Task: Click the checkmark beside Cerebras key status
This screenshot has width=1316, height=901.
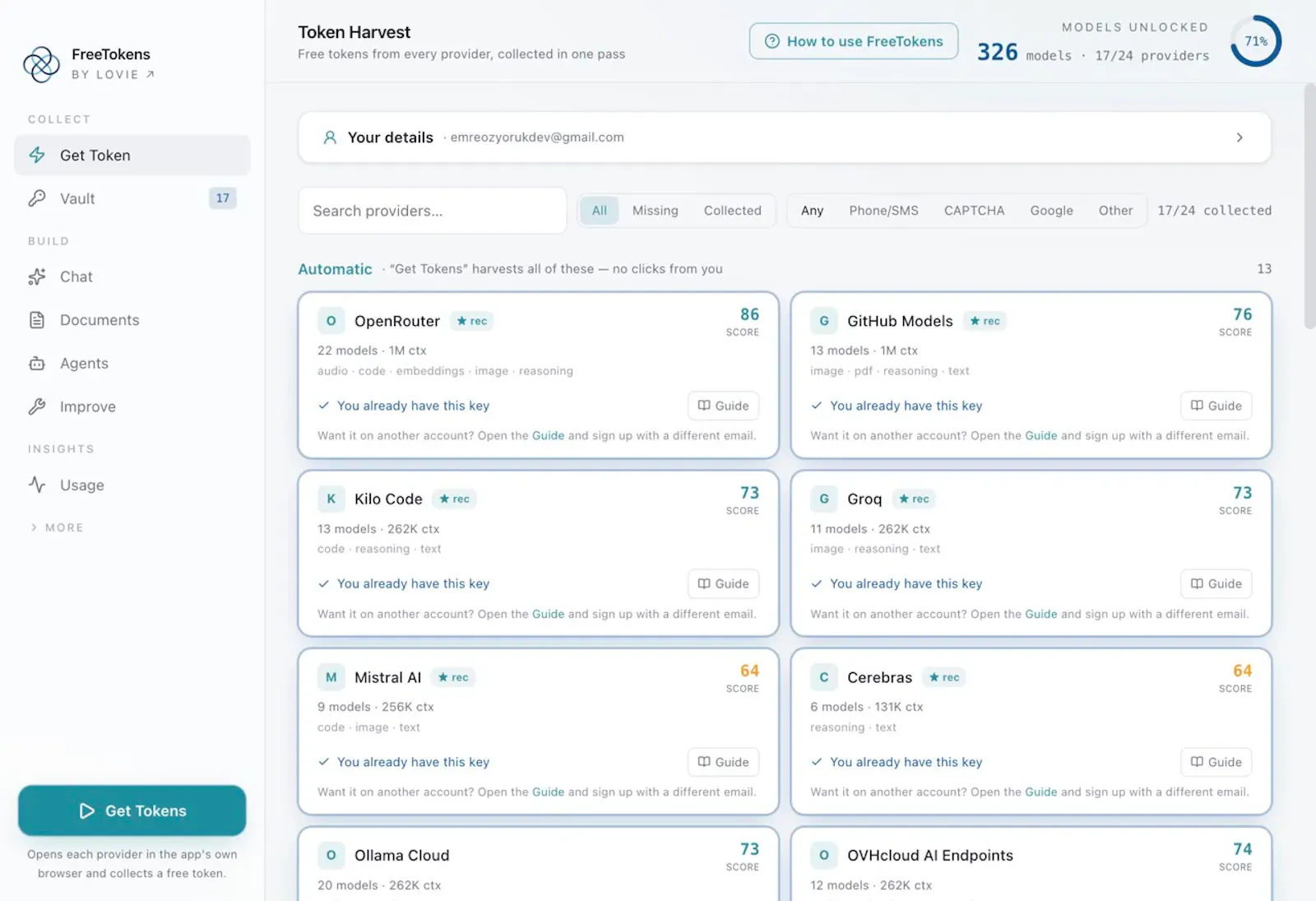Action: click(x=817, y=762)
